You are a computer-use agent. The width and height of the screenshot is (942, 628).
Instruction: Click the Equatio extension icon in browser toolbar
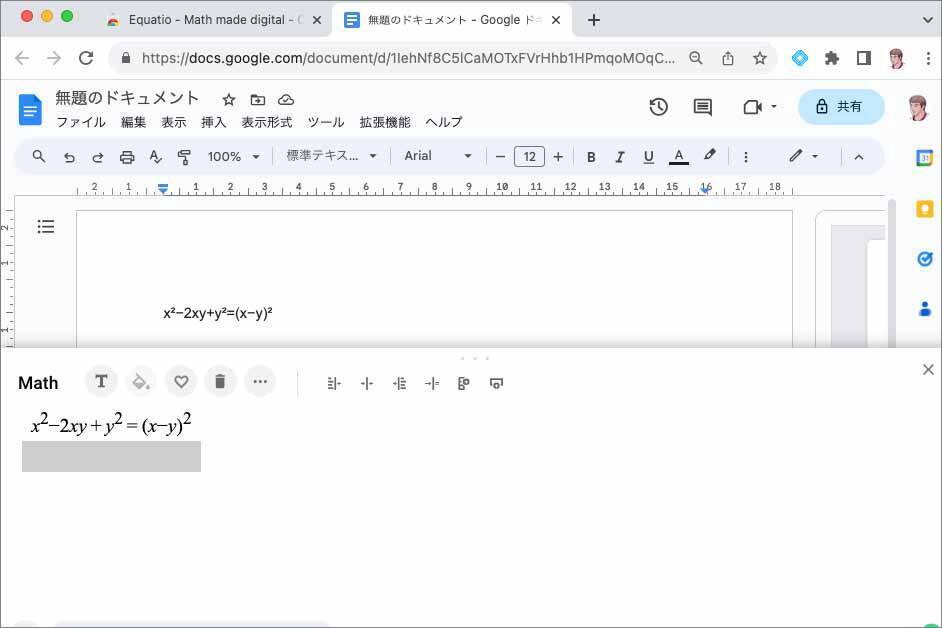coord(800,58)
